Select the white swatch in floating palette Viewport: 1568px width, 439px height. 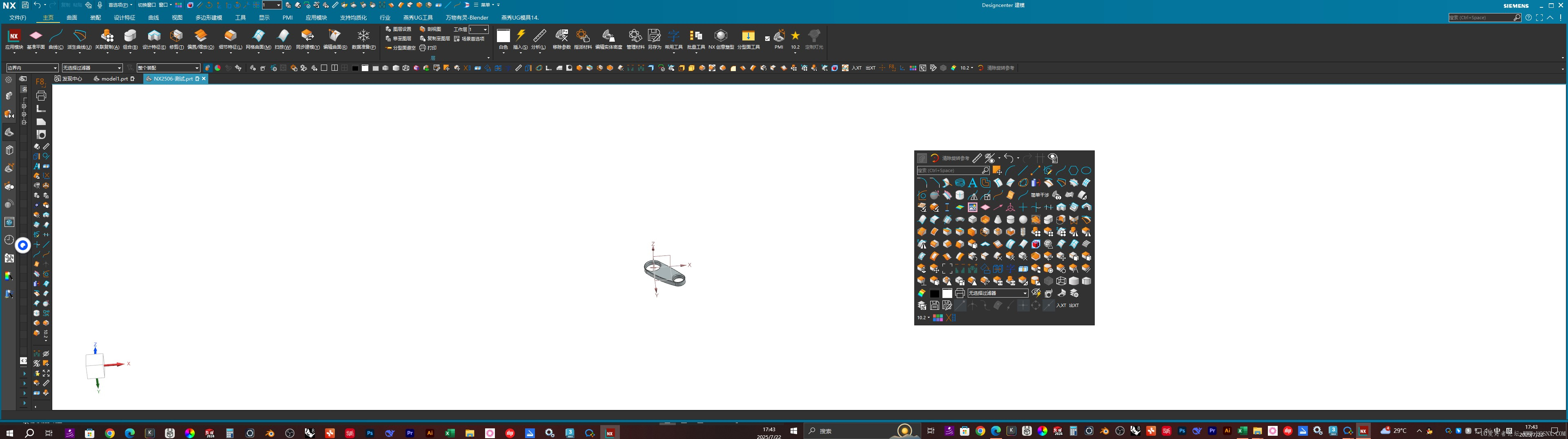click(947, 293)
